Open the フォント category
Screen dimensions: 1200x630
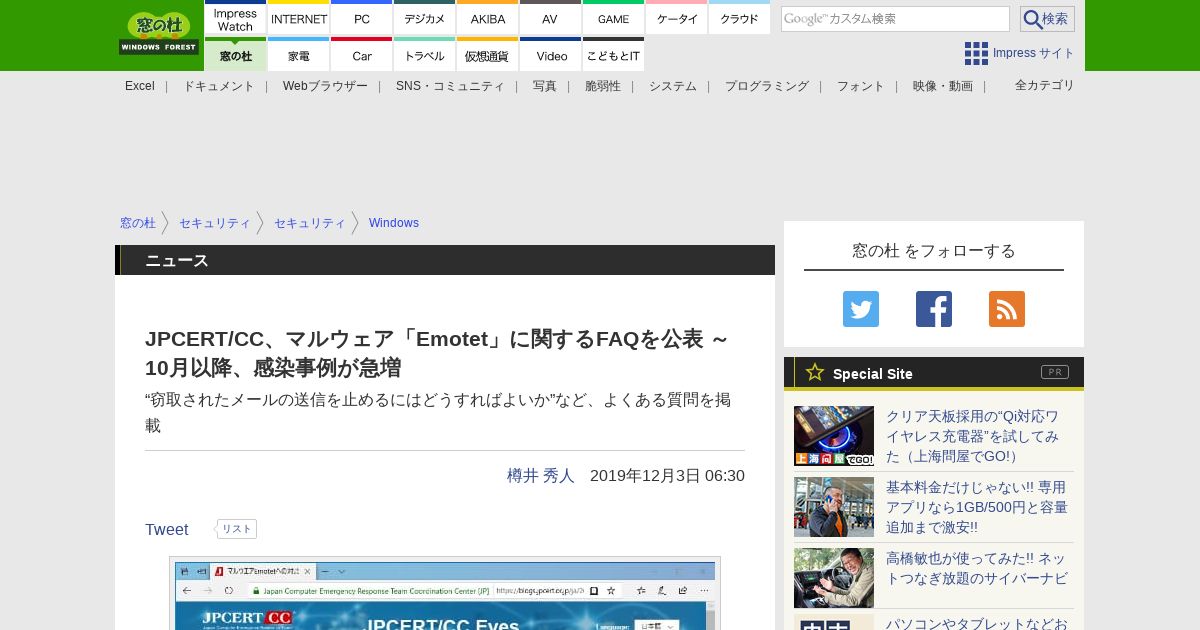click(x=861, y=86)
